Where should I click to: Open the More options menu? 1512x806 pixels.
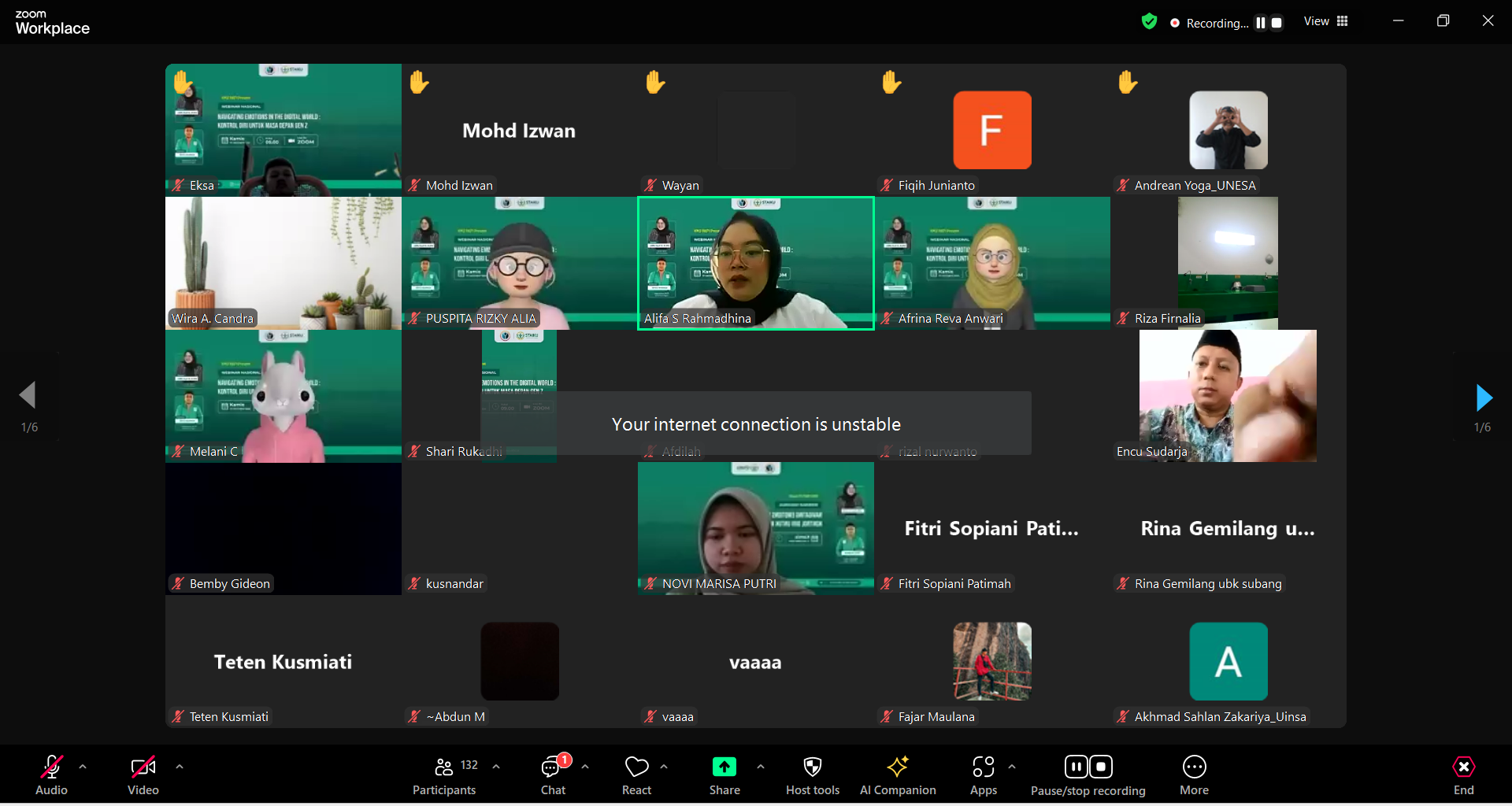(x=1194, y=775)
